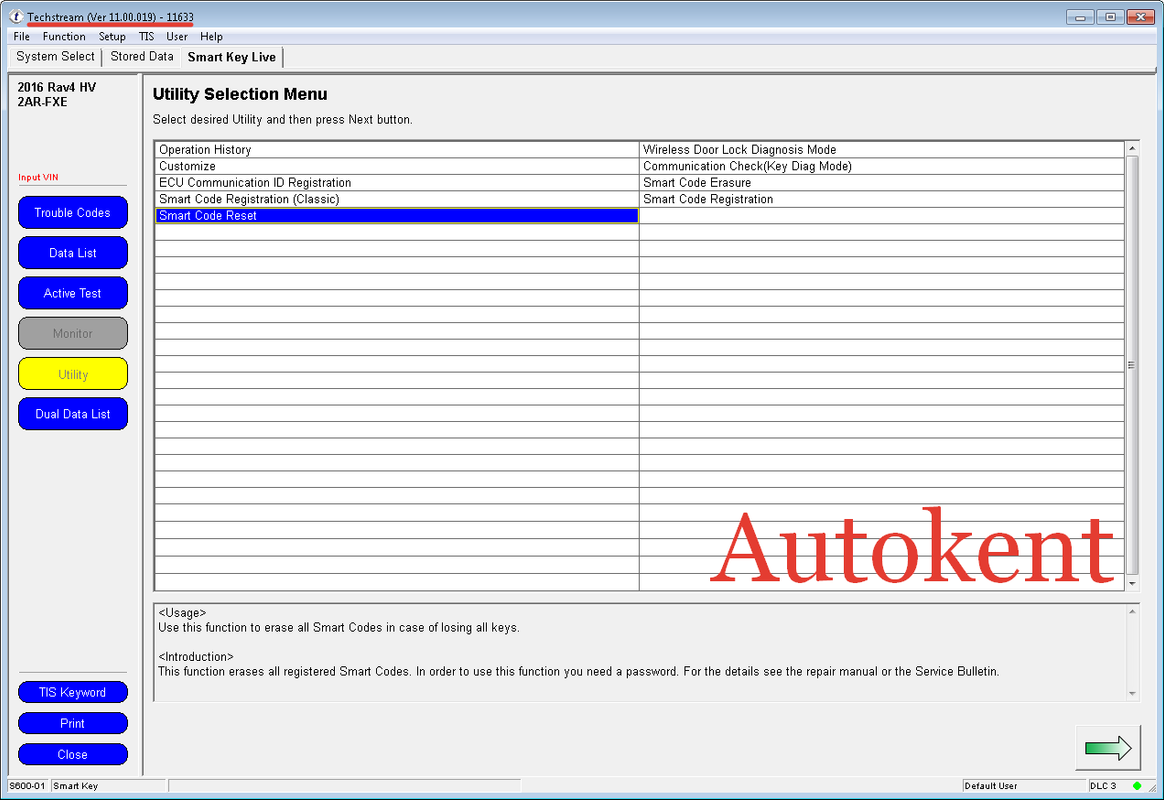Viewport: 1164px width, 800px height.
Task: Click the 2016 Rav4 HV vehicle label
Action: coord(56,88)
